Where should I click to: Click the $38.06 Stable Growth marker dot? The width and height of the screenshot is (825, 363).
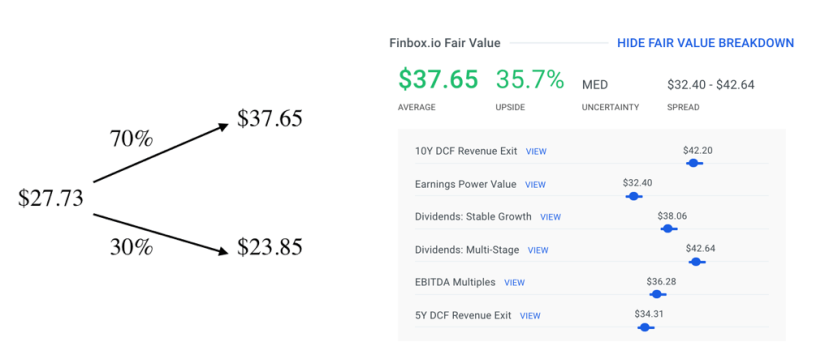click(668, 228)
